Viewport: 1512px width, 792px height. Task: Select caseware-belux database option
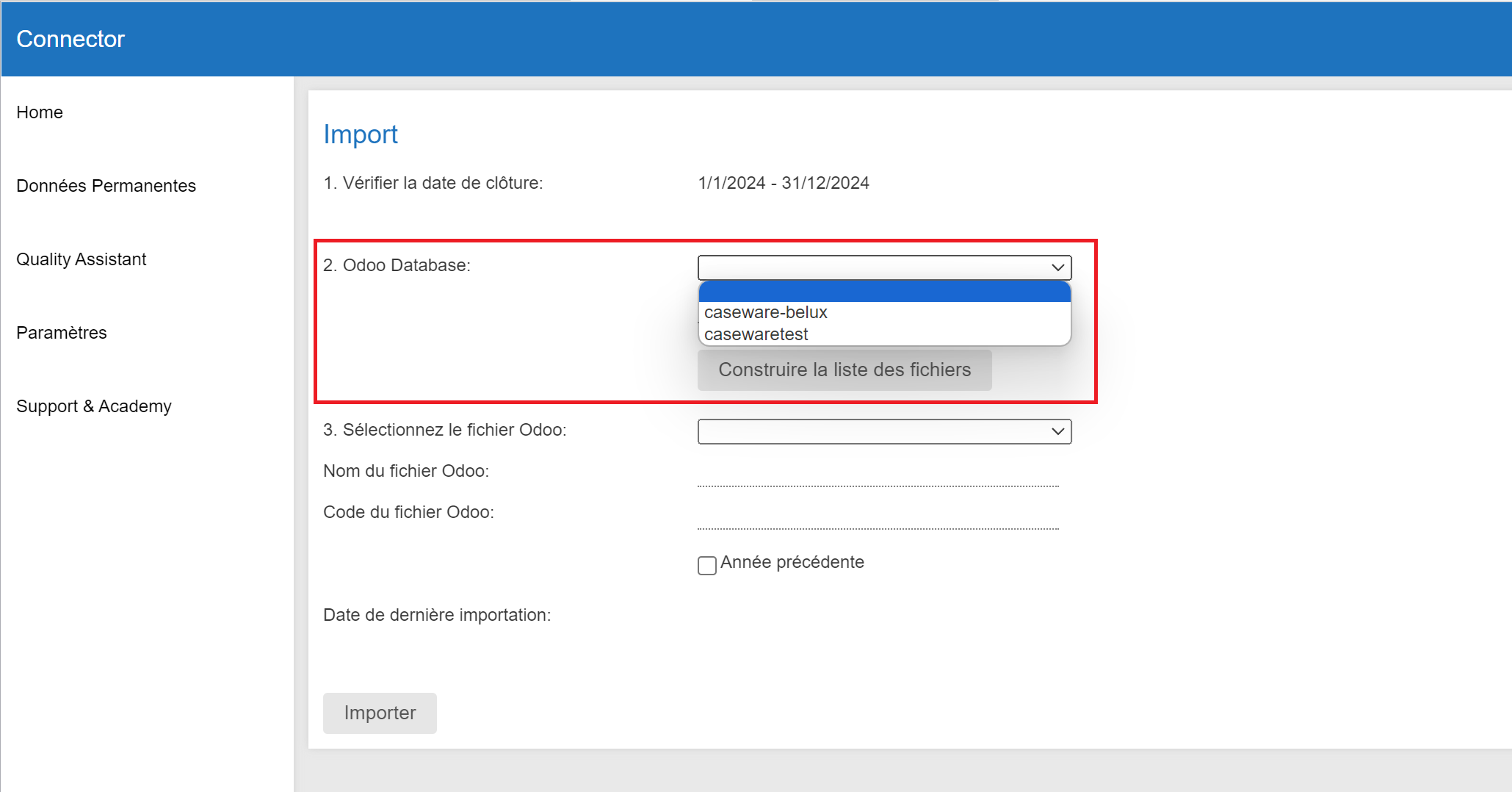pyautogui.click(x=765, y=312)
